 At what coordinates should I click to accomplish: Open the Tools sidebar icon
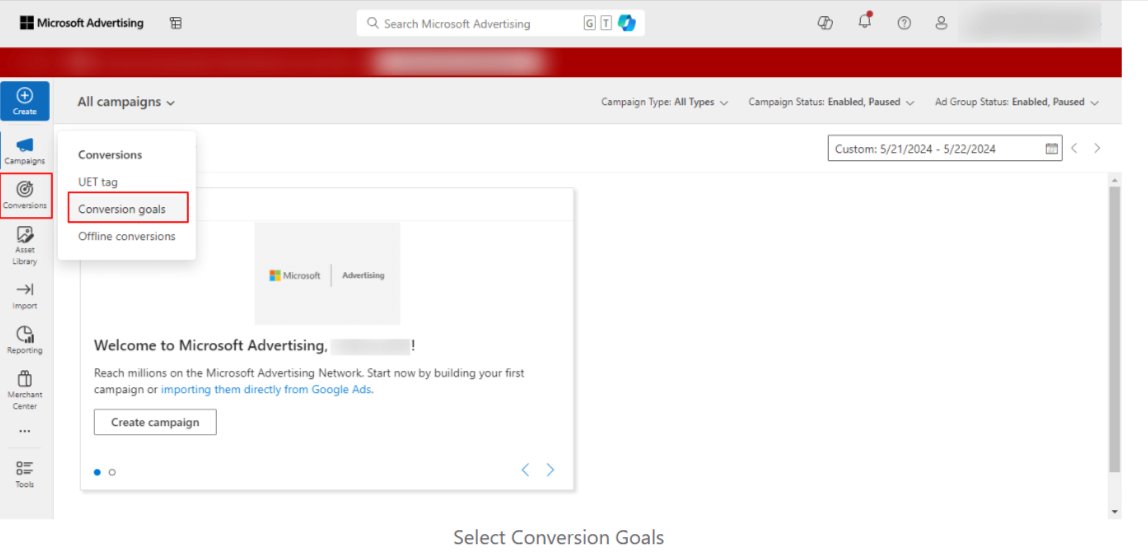[x=25, y=474]
